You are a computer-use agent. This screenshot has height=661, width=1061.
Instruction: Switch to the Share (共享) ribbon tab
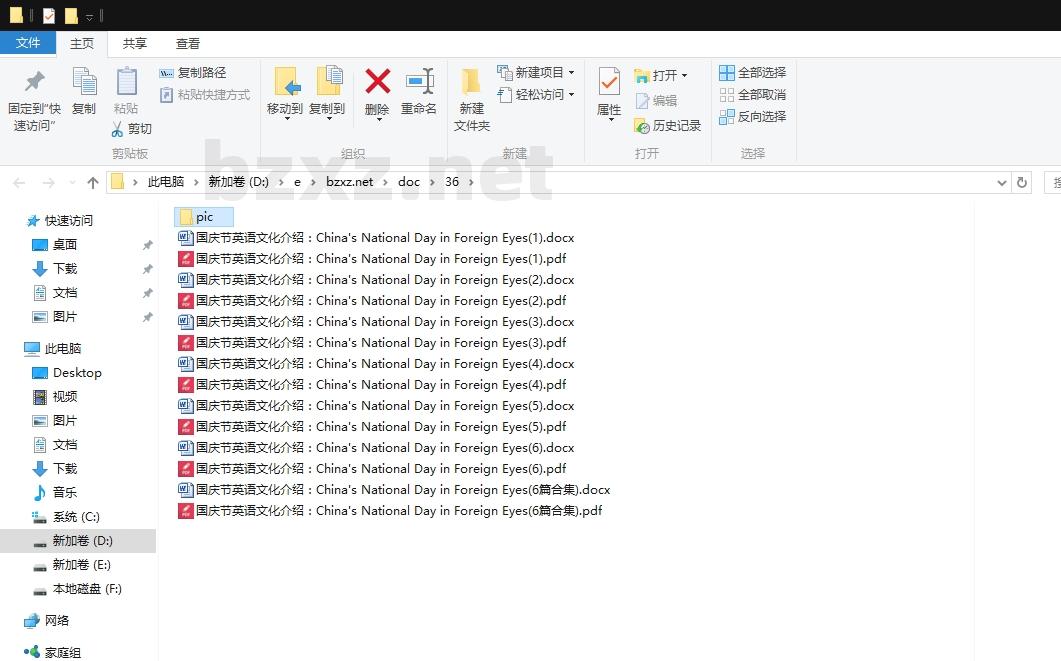point(135,43)
